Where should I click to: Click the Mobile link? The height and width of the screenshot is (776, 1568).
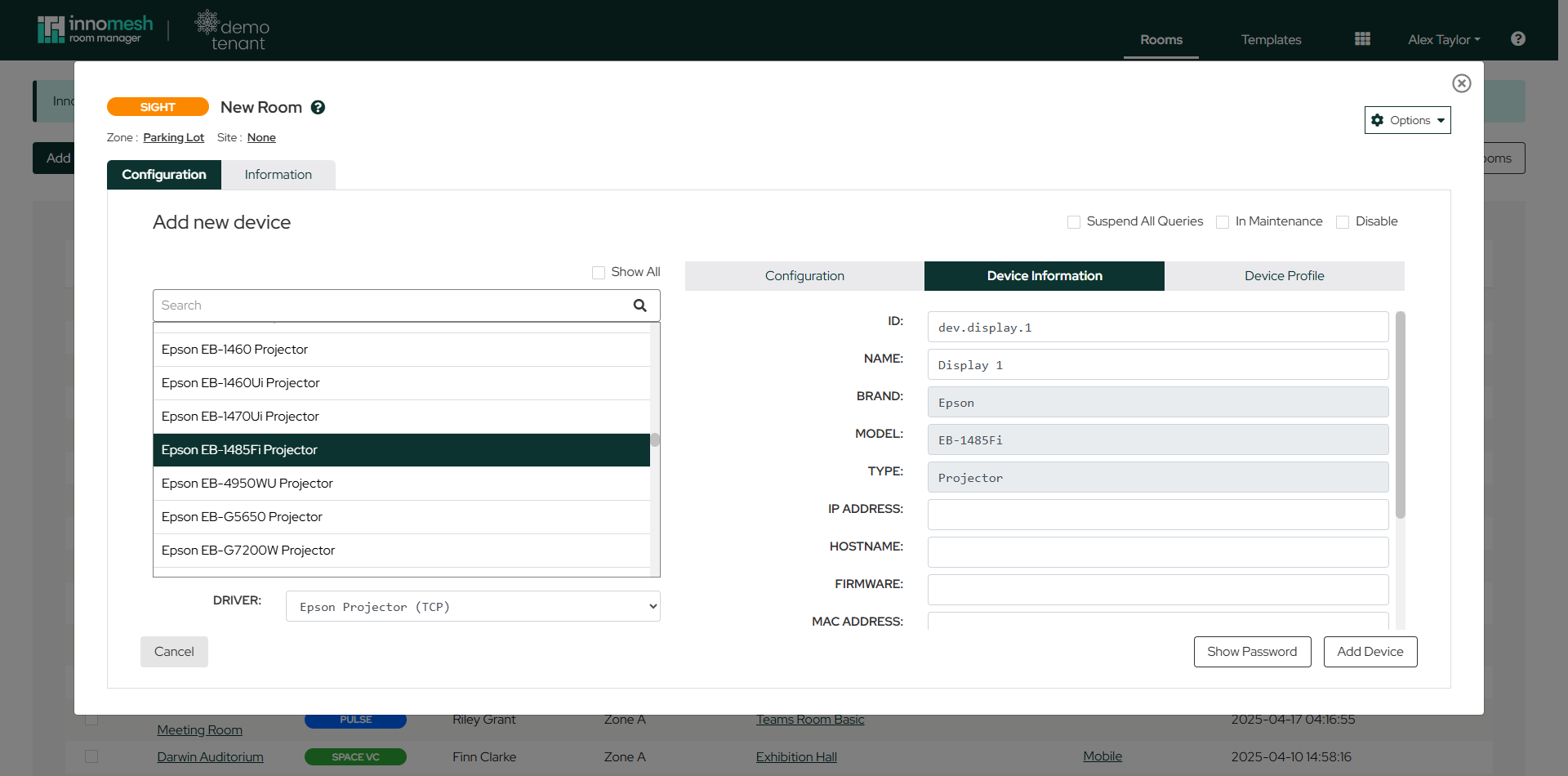tap(1102, 756)
